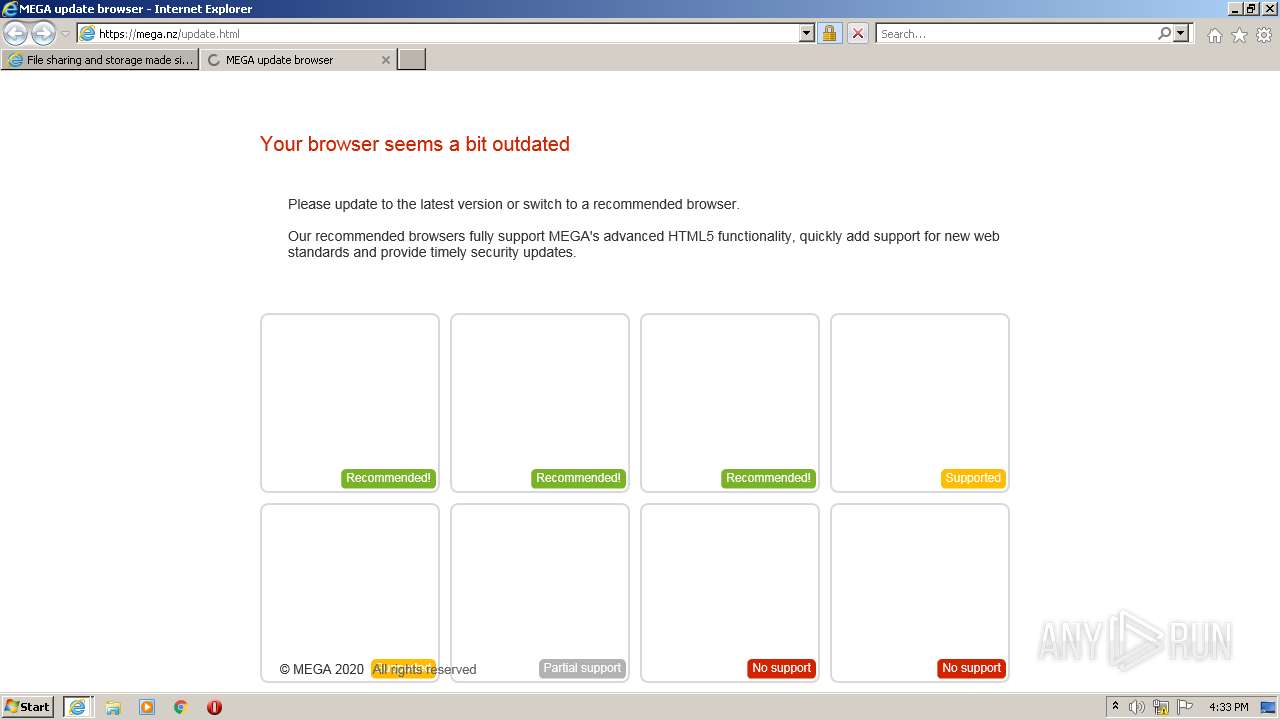Viewport: 1280px width, 720px height.
Task: Click the Supported yellow badge
Action: (973, 478)
